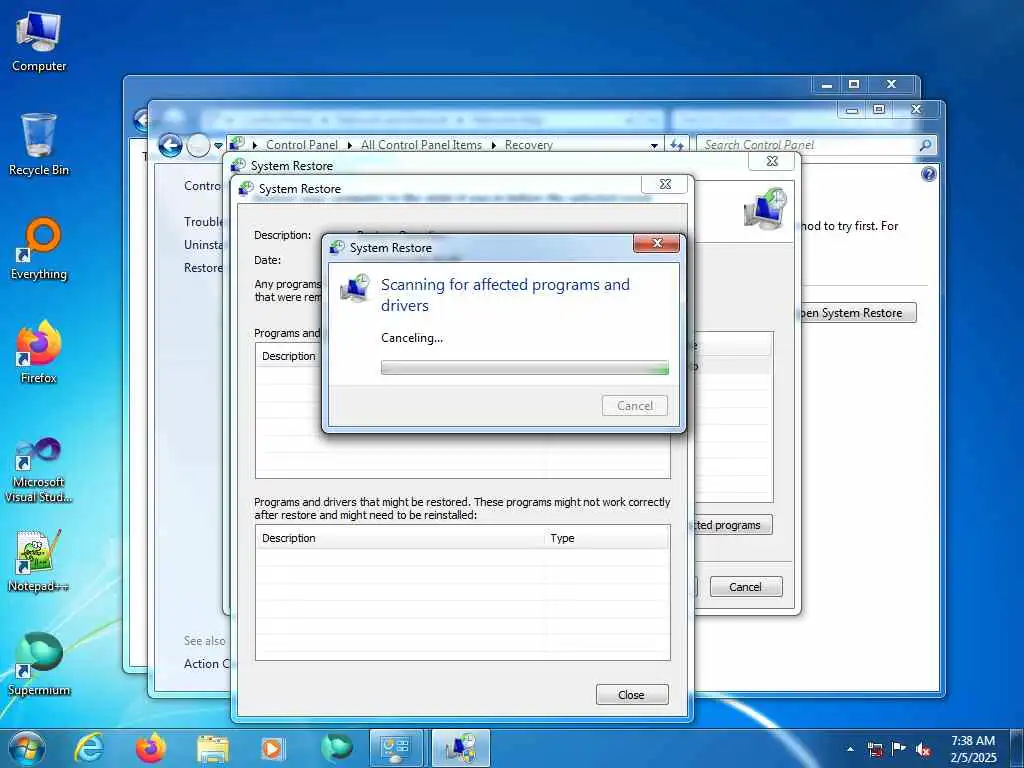Image resolution: width=1024 pixels, height=768 pixels.
Task: Click the Open System Restore button
Action: click(x=857, y=313)
